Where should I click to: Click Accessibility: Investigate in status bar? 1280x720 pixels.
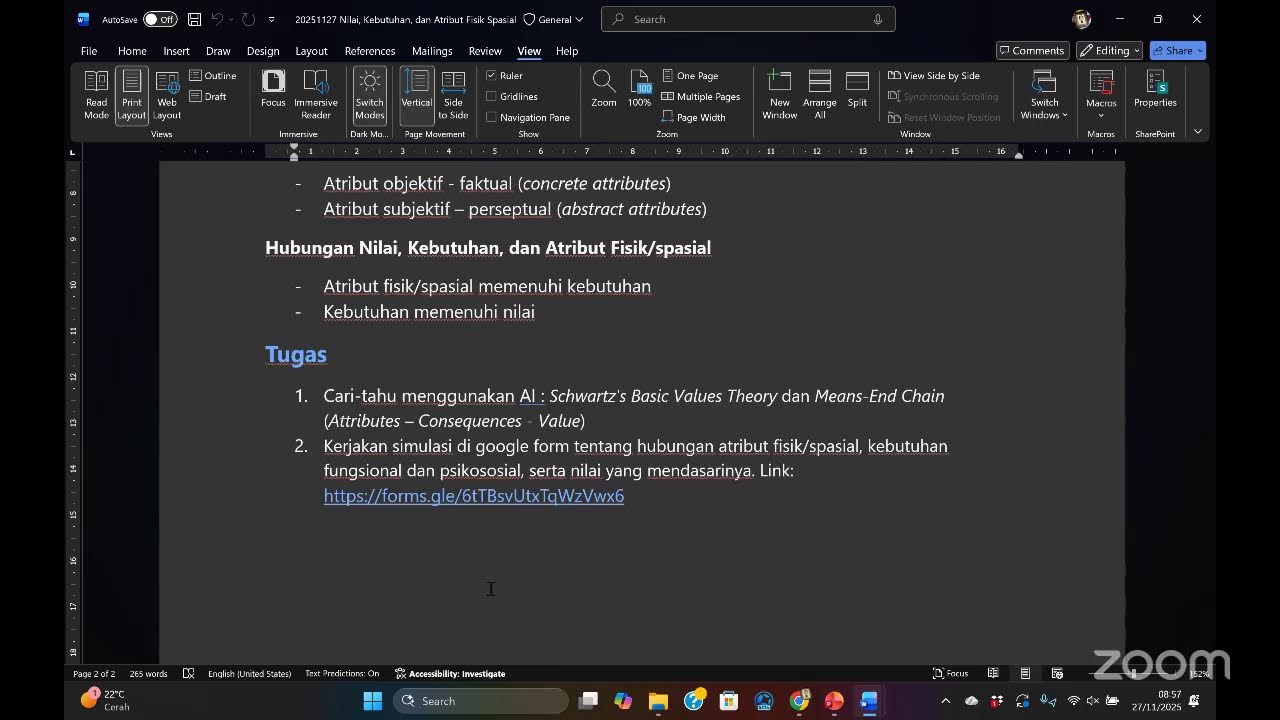(450, 674)
